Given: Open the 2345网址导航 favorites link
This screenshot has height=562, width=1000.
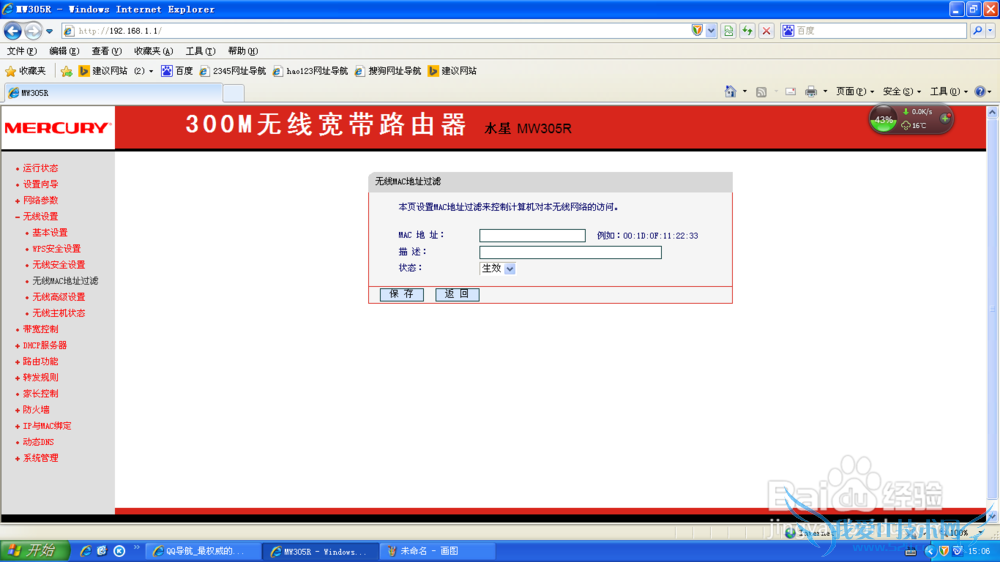Looking at the screenshot, I should pos(232,71).
